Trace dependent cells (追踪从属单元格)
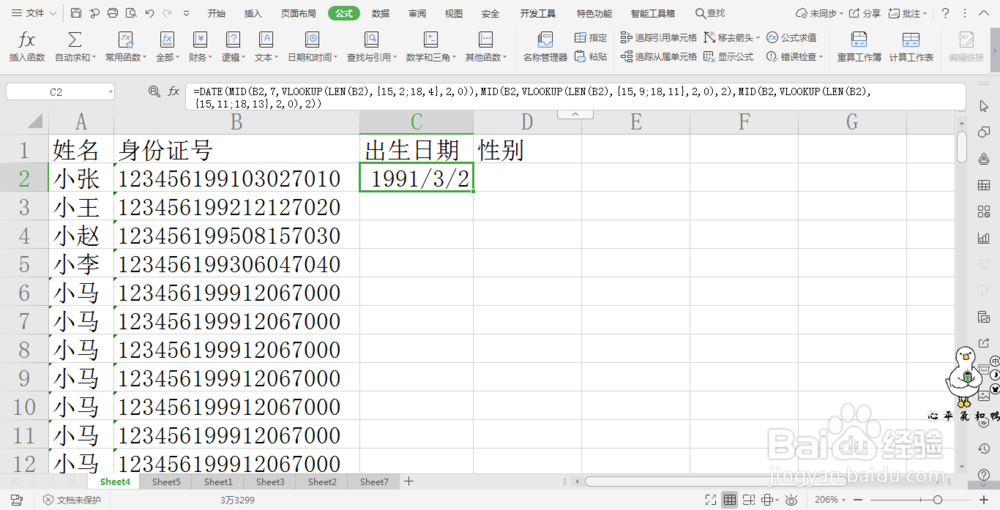 pos(658,57)
